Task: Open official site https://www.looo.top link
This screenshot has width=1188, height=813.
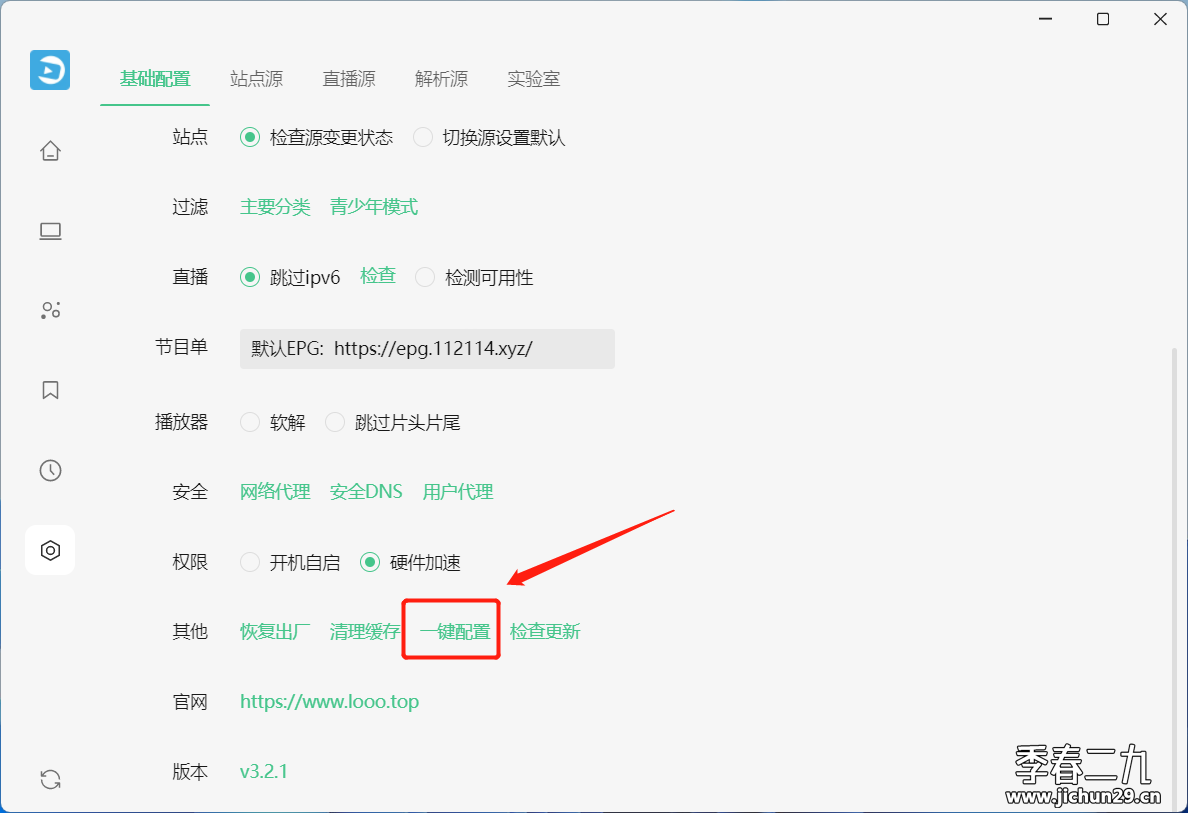Action: tap(330, 702)
